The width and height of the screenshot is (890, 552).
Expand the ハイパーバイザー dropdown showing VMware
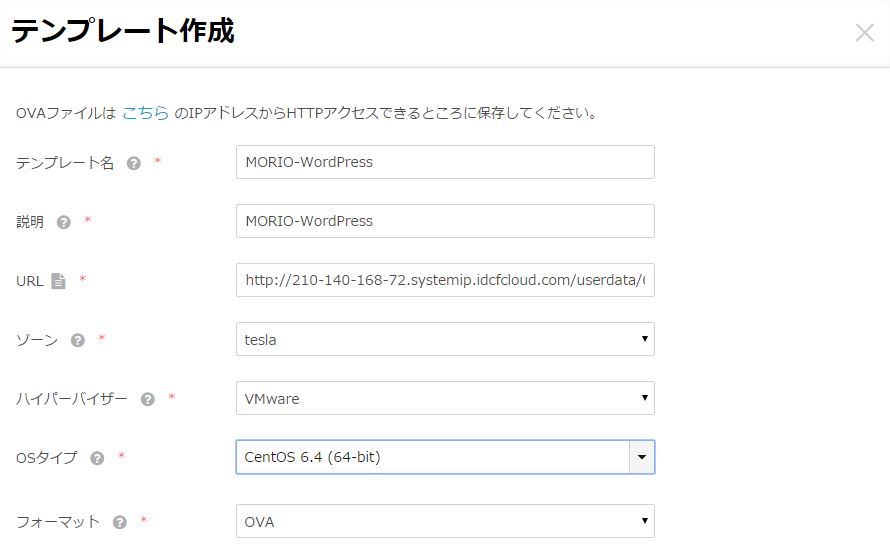click(445, 399)
